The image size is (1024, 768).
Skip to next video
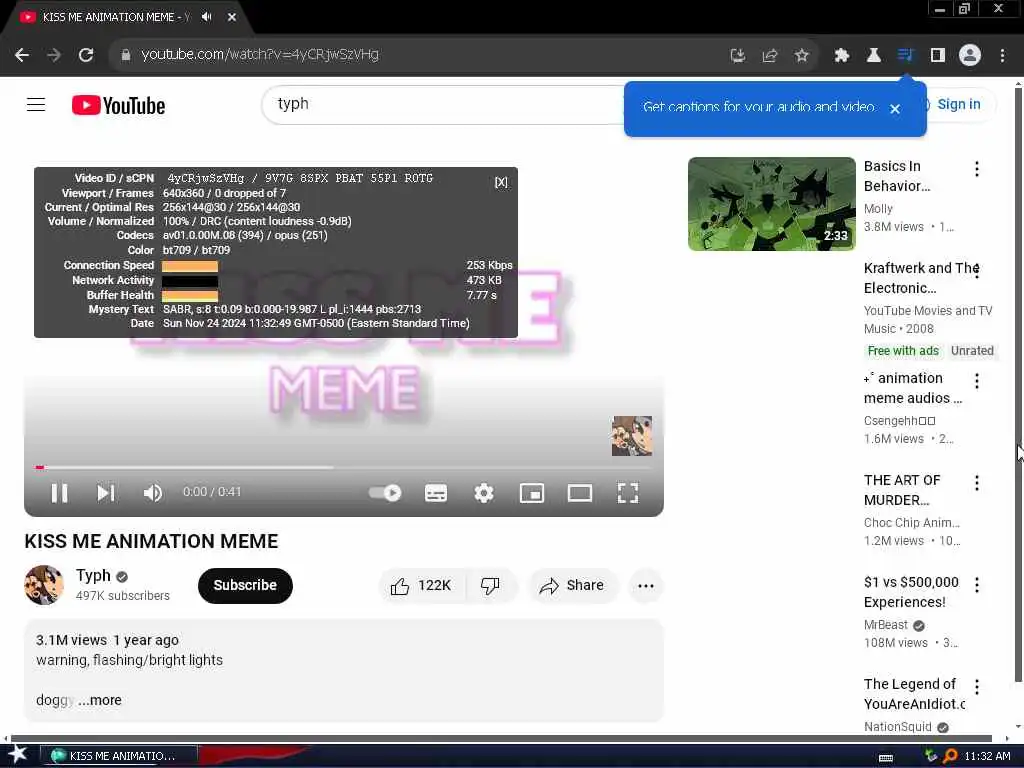[105, 493]
